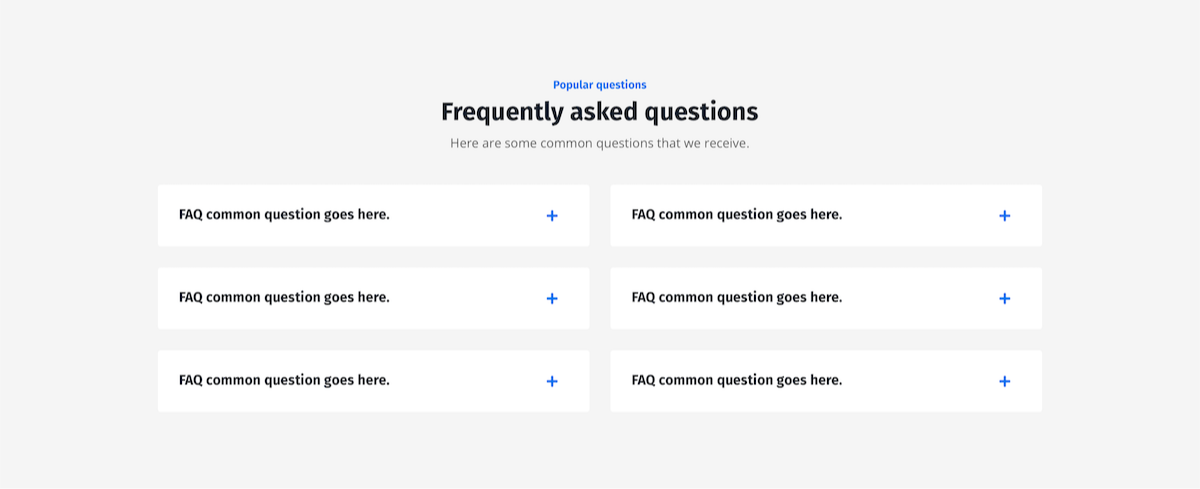Click the plus icon in the top-left FAQ card

[x=552, y=216]
